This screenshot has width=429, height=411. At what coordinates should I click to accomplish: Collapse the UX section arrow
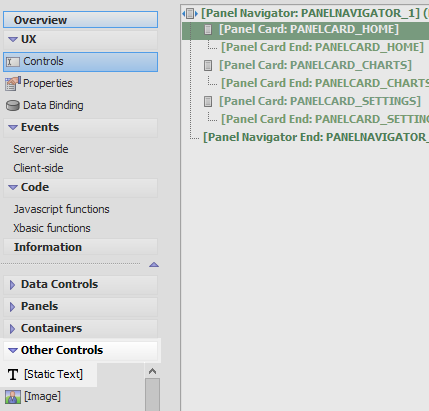pyautogui.click(x=13, y=39)
